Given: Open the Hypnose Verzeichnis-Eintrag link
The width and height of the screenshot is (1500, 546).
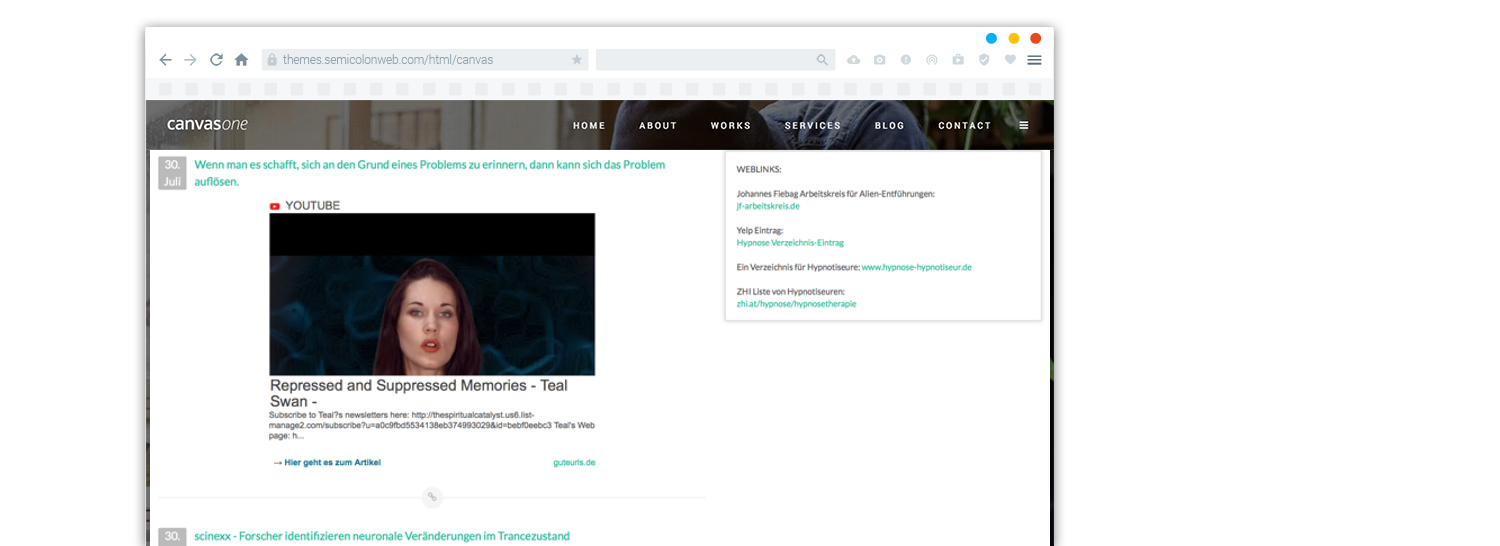Looking at the screenshot, I should click(790, 242).
